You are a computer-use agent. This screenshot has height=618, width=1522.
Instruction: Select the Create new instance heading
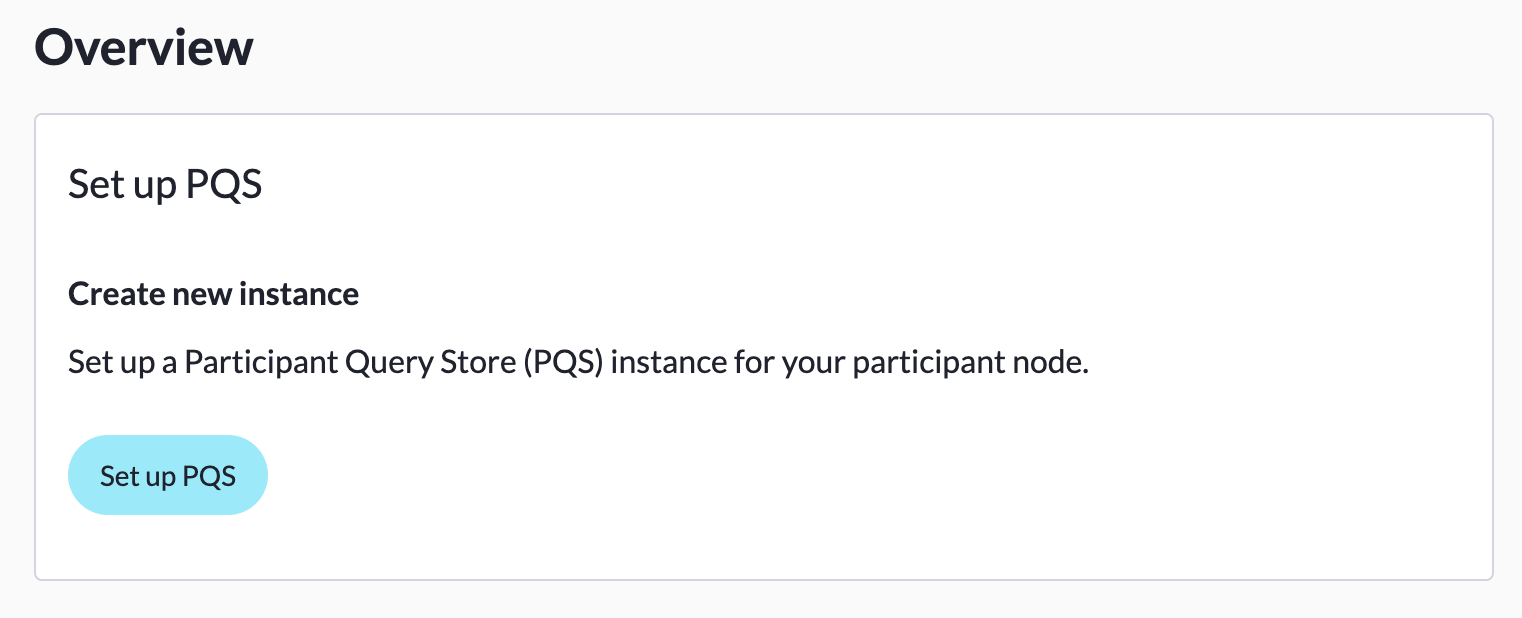213,293
